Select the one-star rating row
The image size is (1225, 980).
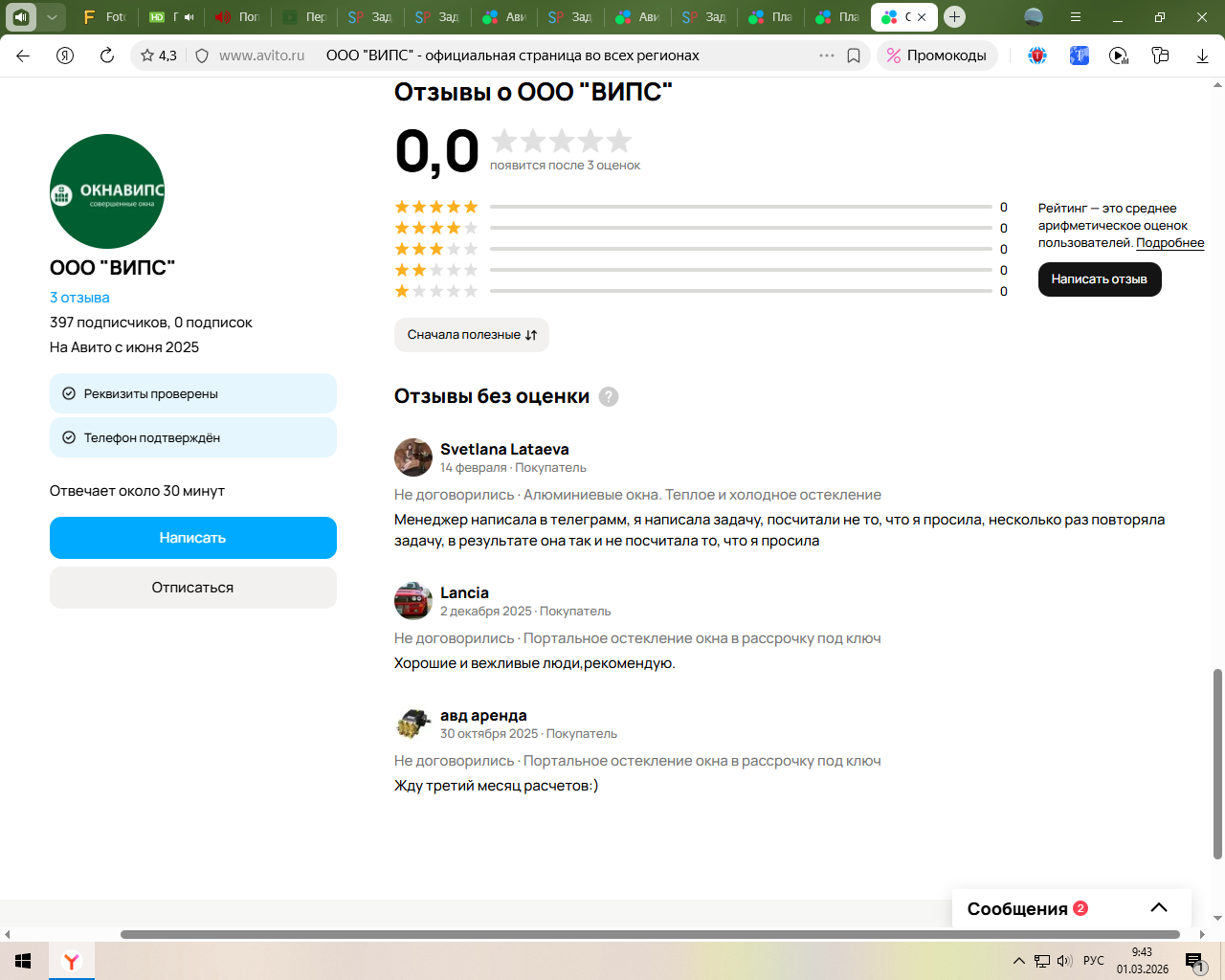click(x=701, y=291)
